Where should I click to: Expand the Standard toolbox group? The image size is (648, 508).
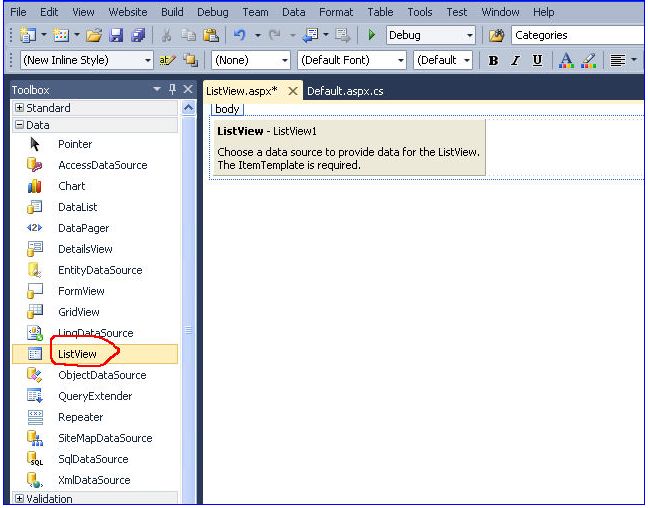tap(19, 108)
